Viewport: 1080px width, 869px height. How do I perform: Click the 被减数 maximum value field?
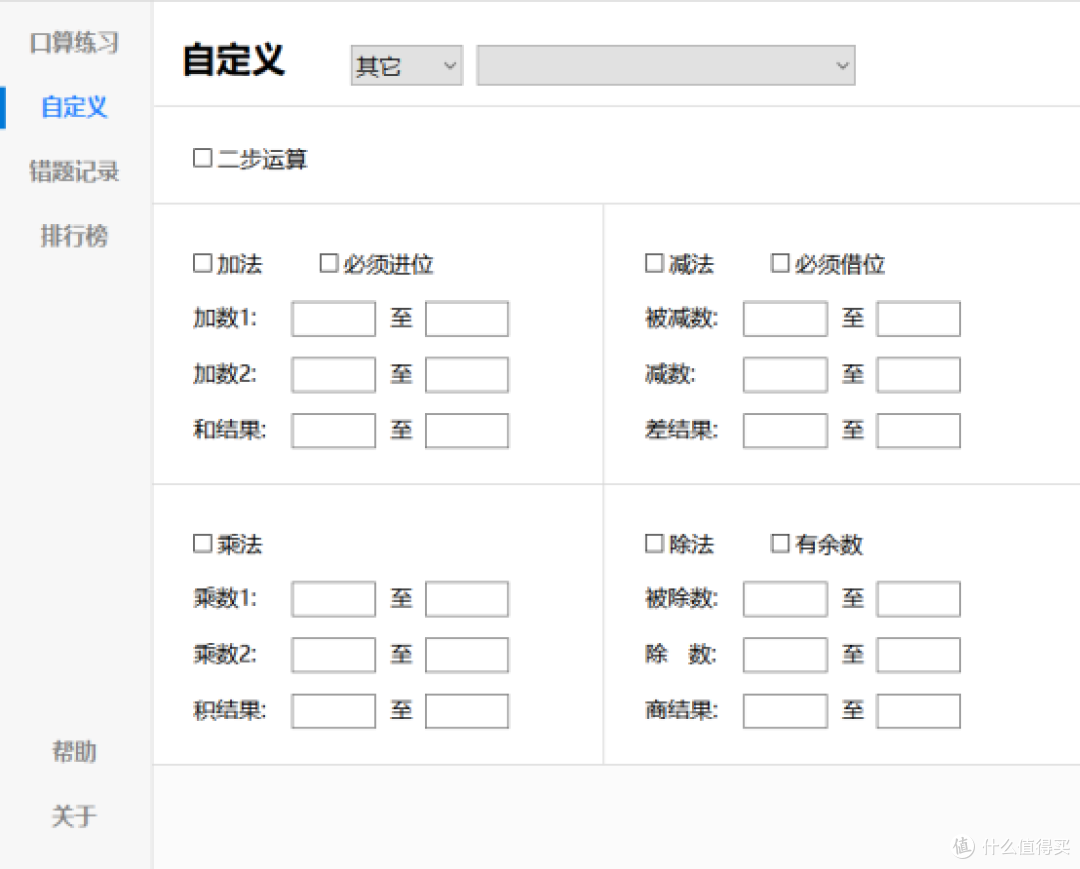pos(918,319)
